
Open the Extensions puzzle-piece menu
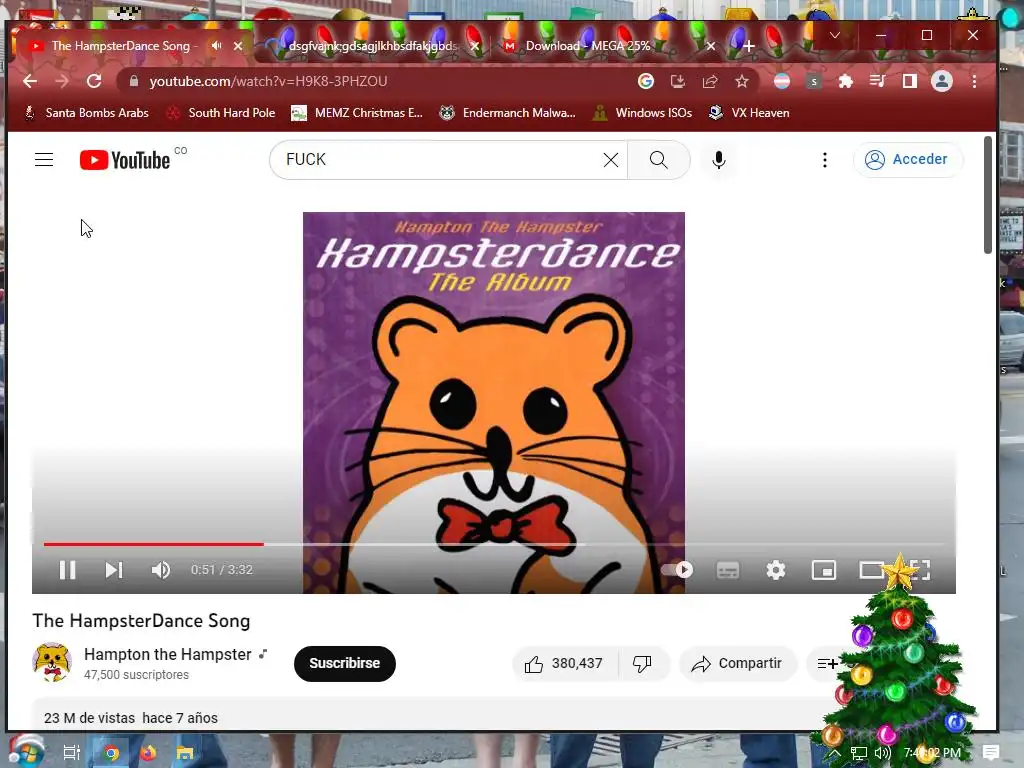click(846, 81)
